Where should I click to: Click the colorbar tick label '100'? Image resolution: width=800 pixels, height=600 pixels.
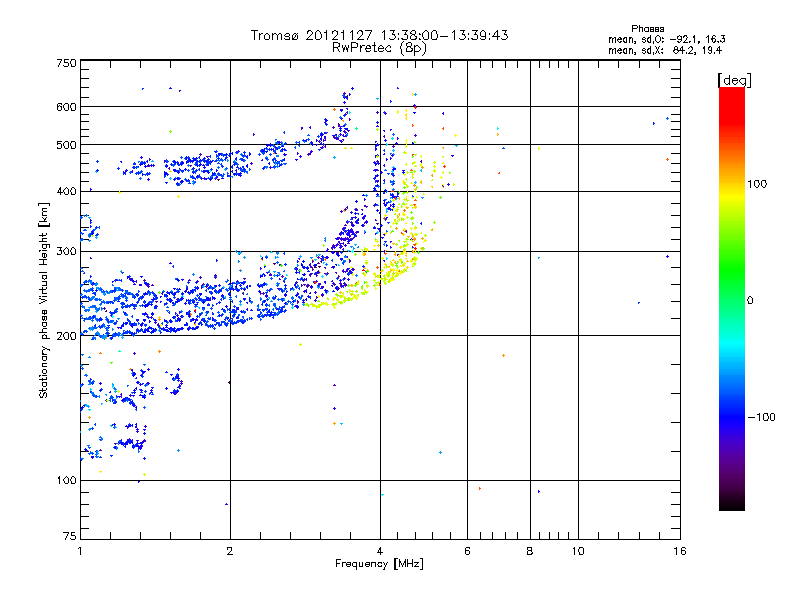(757, 184)
